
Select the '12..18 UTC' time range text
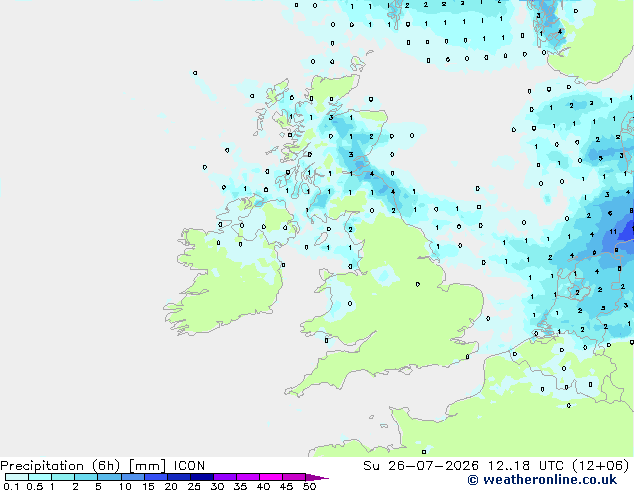pyautogui.click(x=526, y=466)
